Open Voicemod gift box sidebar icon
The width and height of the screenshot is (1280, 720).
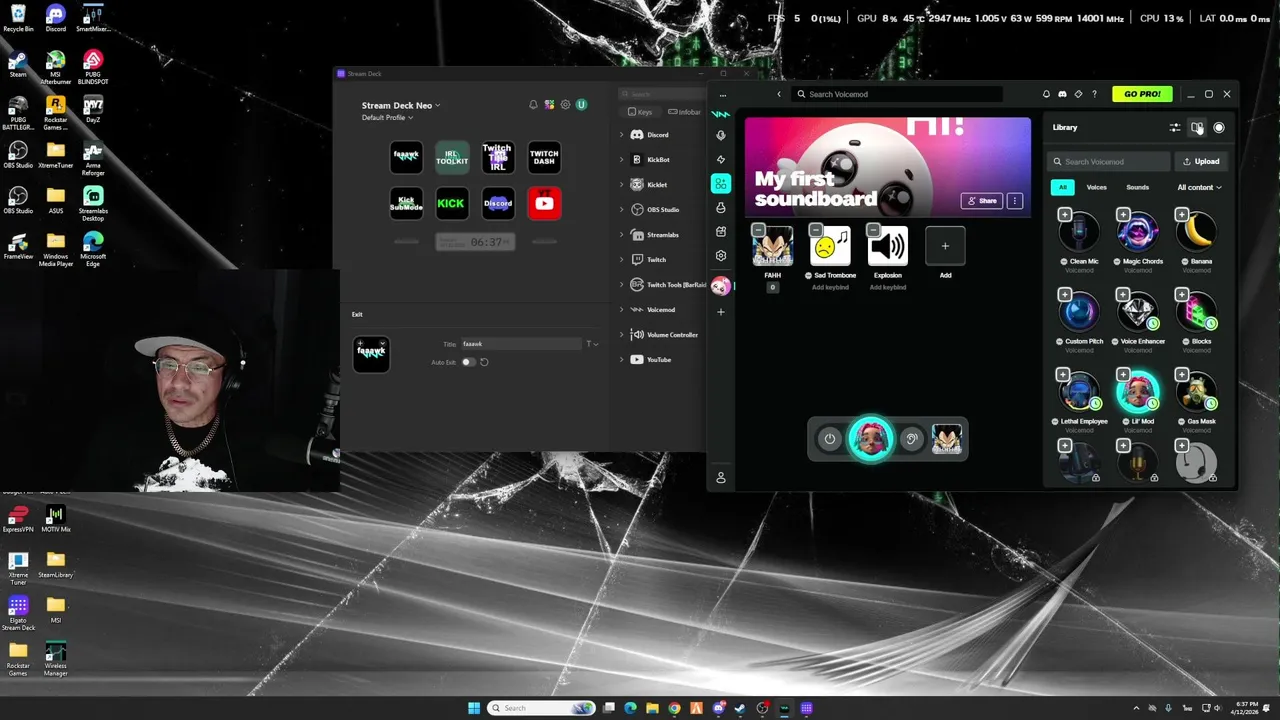[x=720, y=231]
